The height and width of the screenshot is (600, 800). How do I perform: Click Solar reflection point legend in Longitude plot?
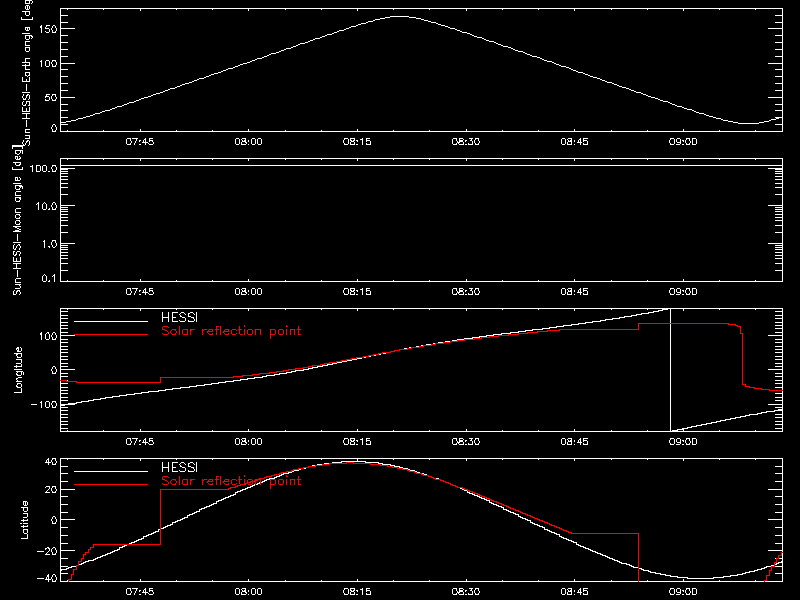tap(231, 331)
